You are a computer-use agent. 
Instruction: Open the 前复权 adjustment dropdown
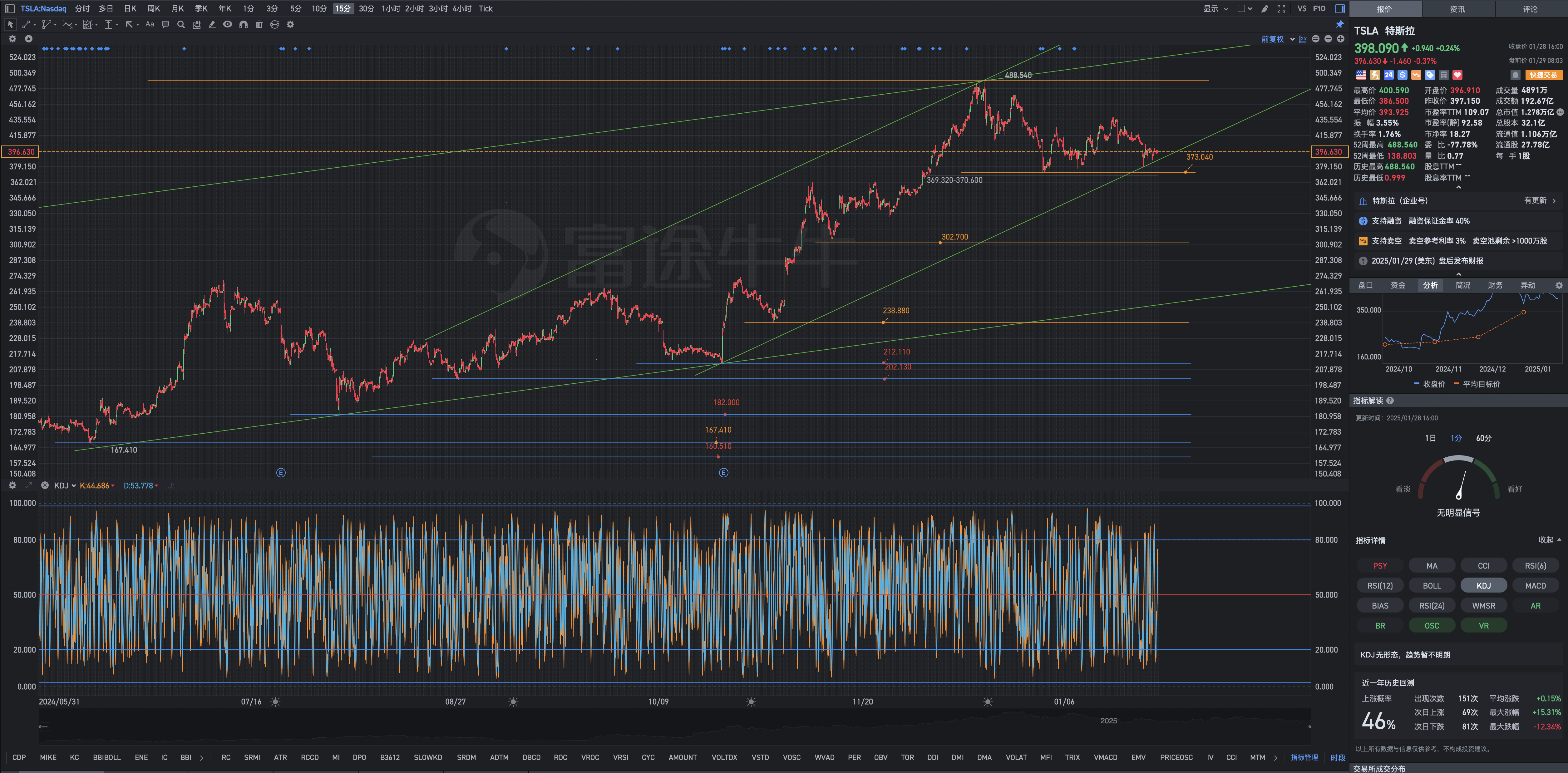[1278, 39]
